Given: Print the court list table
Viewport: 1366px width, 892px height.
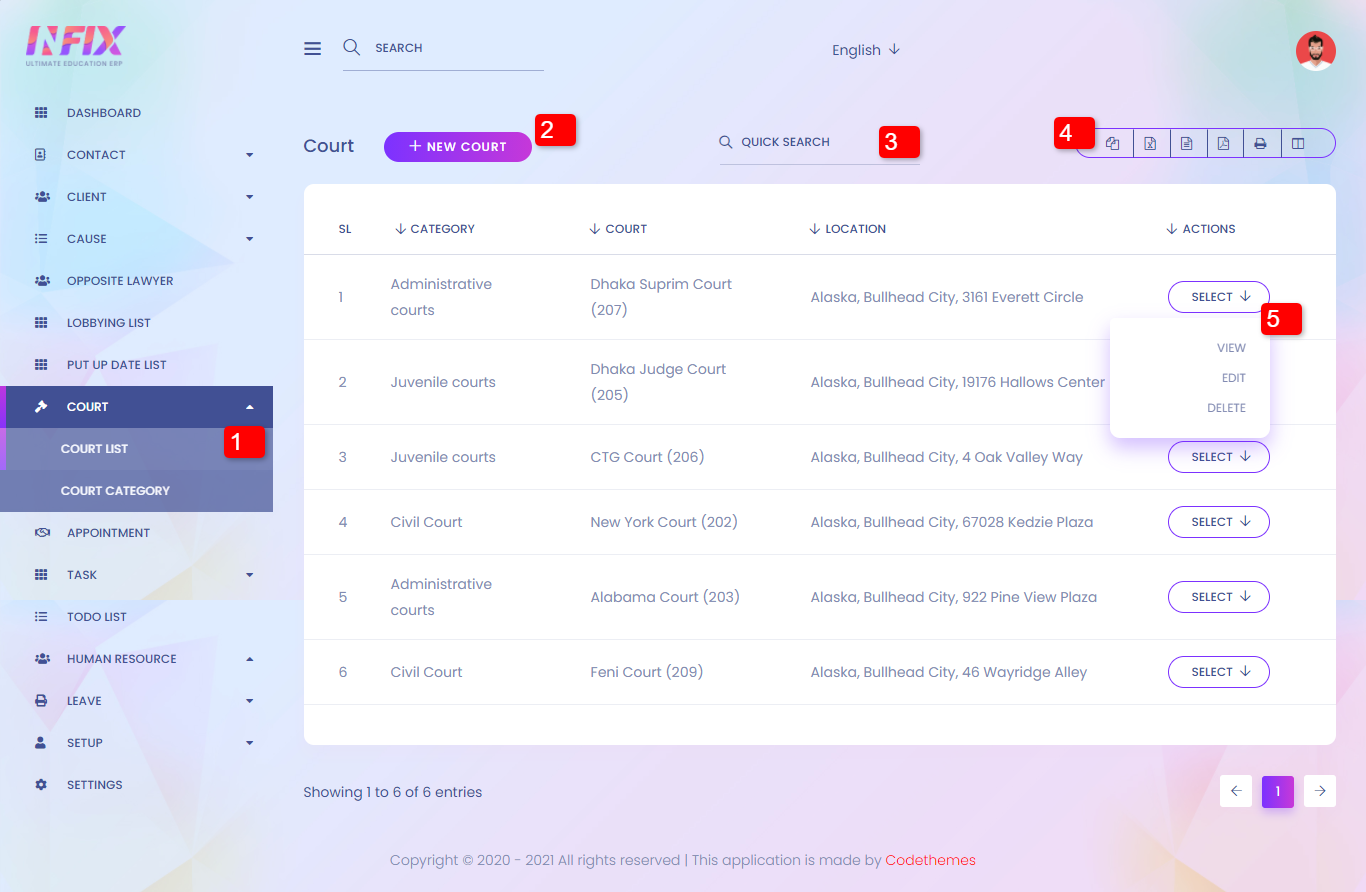Looking at the screenshot, I should 1261,144.
